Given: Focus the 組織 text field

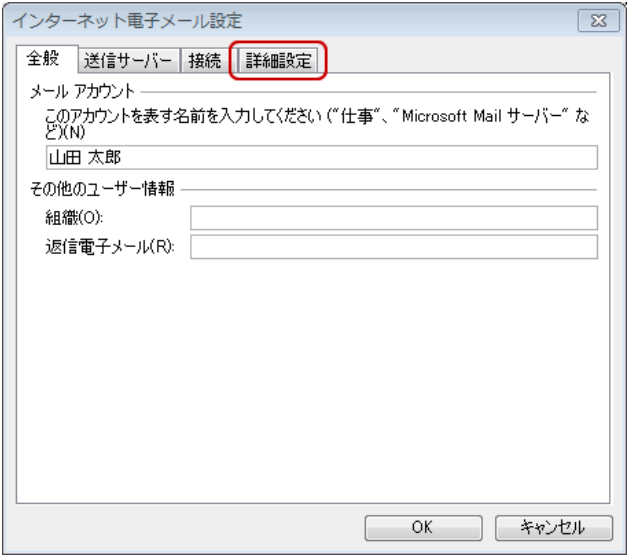Looking at the screenshot, I should pos(393,218).
